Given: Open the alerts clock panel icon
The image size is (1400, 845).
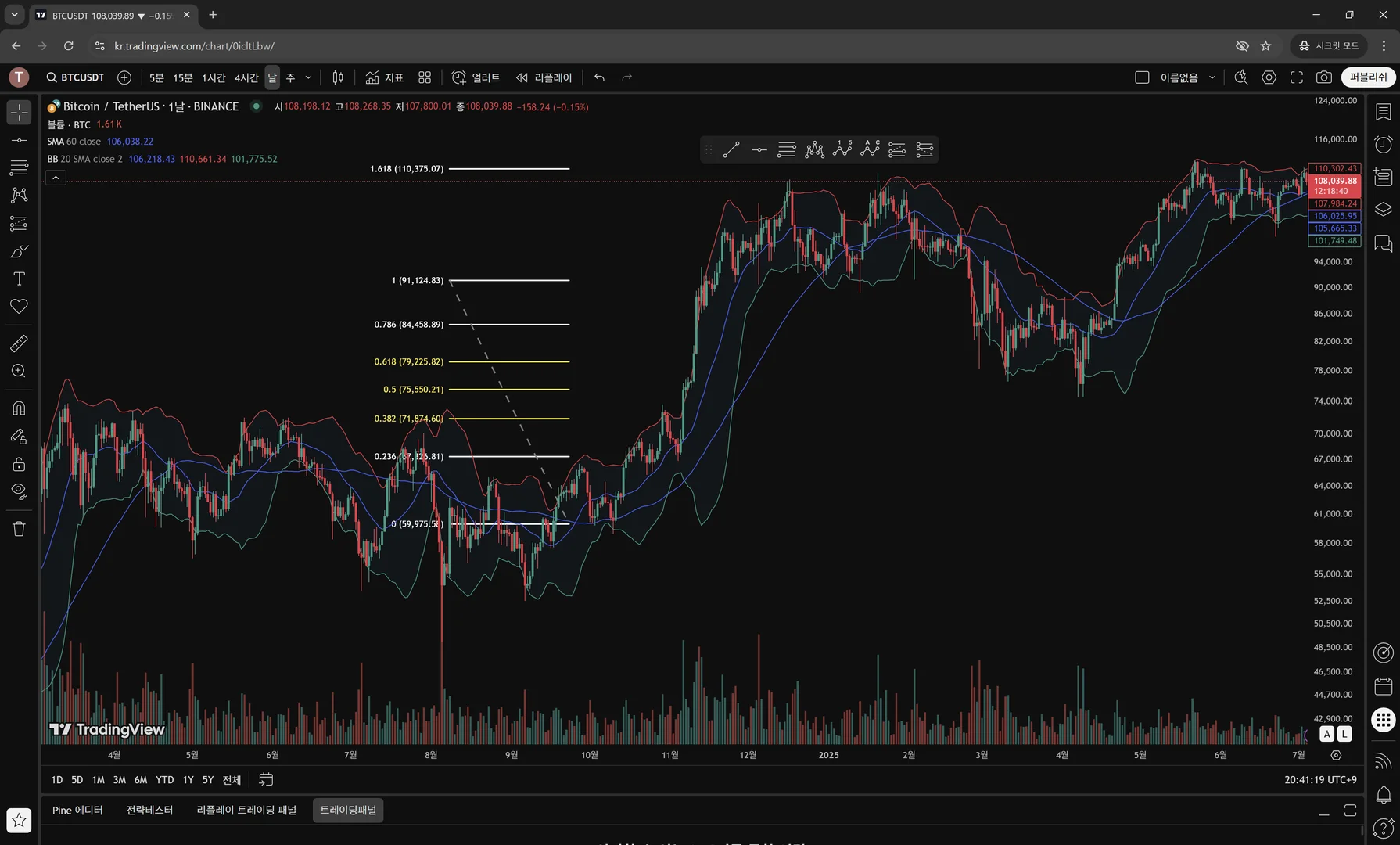Looking at the screenshot, I should [x=1383, y=145].
